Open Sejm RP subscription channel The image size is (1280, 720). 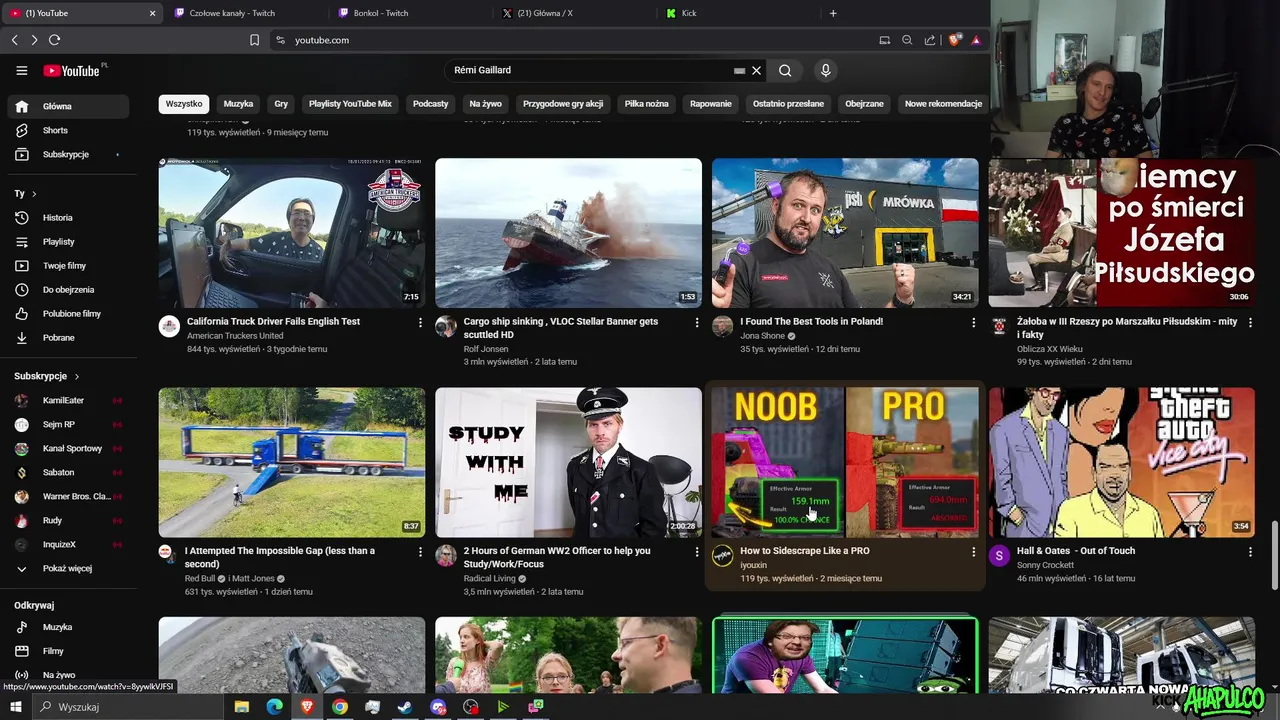pyautogui.click(x=68, y=424)
